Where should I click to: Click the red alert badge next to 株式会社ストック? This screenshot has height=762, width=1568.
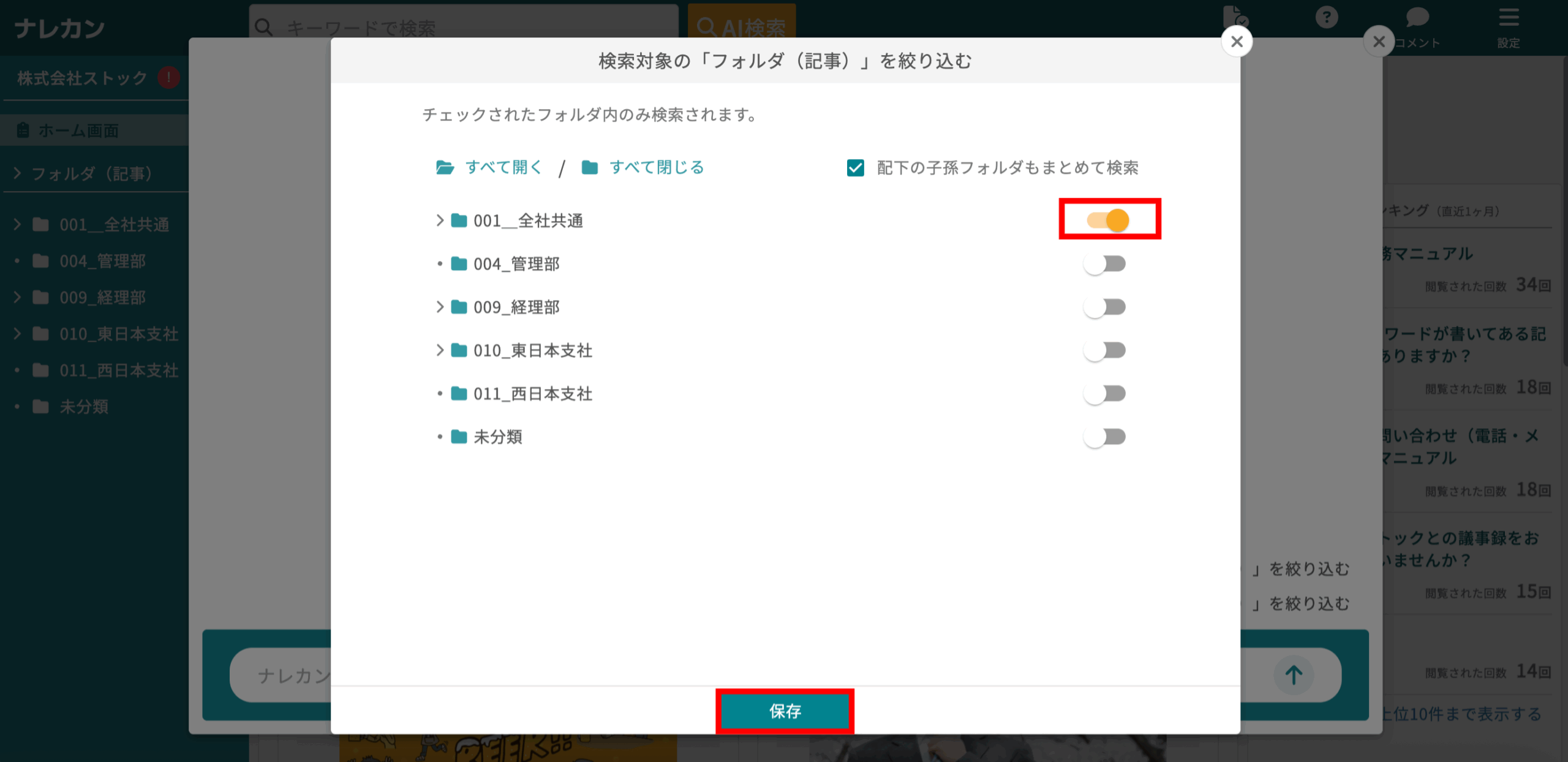pyautogui.click(x=168, y=78)
